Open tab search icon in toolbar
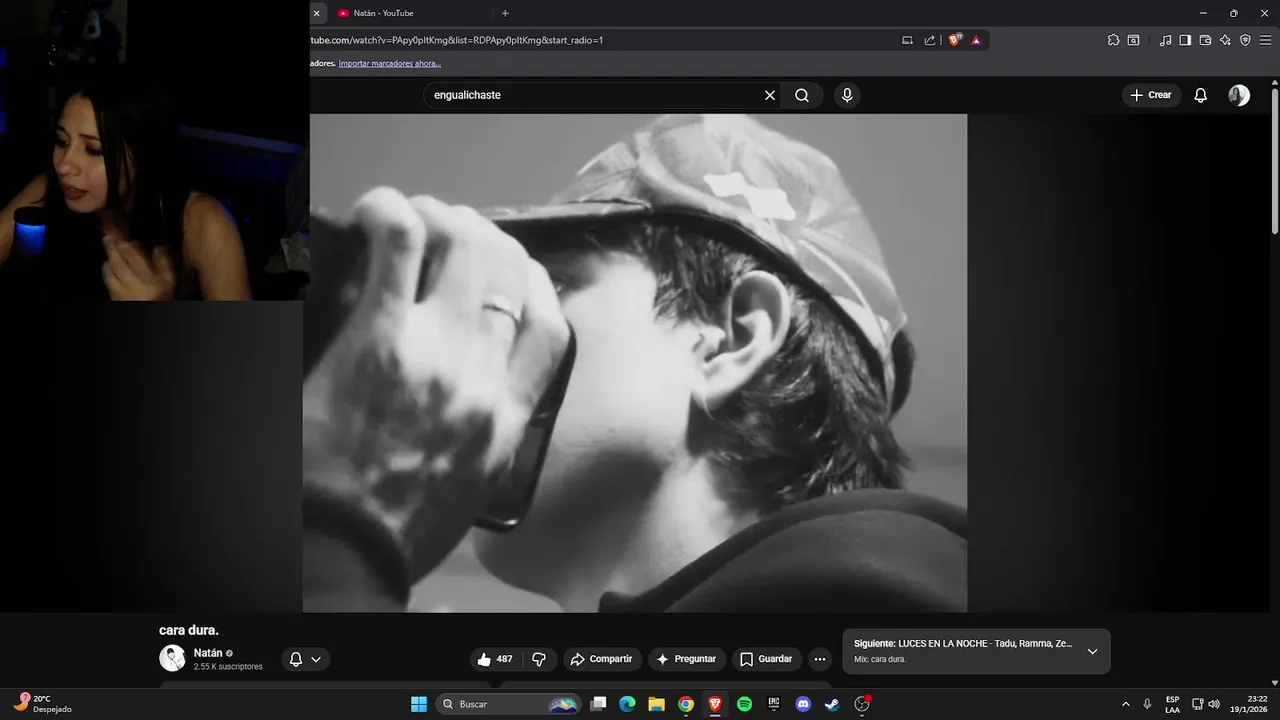The height and width of the screenshot is (720, 1280). pos(1133,40)
